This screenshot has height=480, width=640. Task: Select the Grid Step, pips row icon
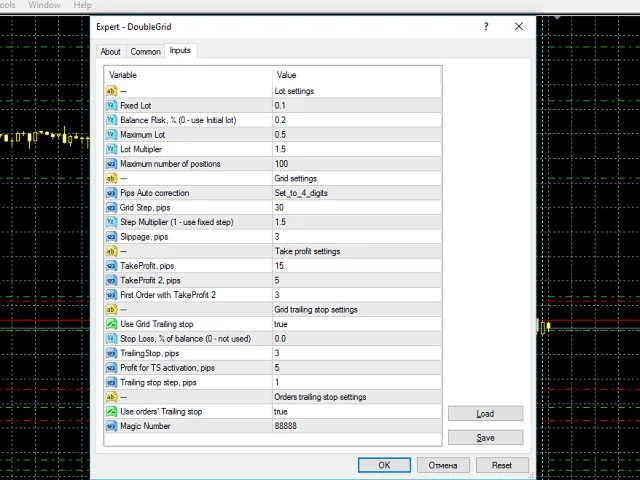click(x=111, y=207)
